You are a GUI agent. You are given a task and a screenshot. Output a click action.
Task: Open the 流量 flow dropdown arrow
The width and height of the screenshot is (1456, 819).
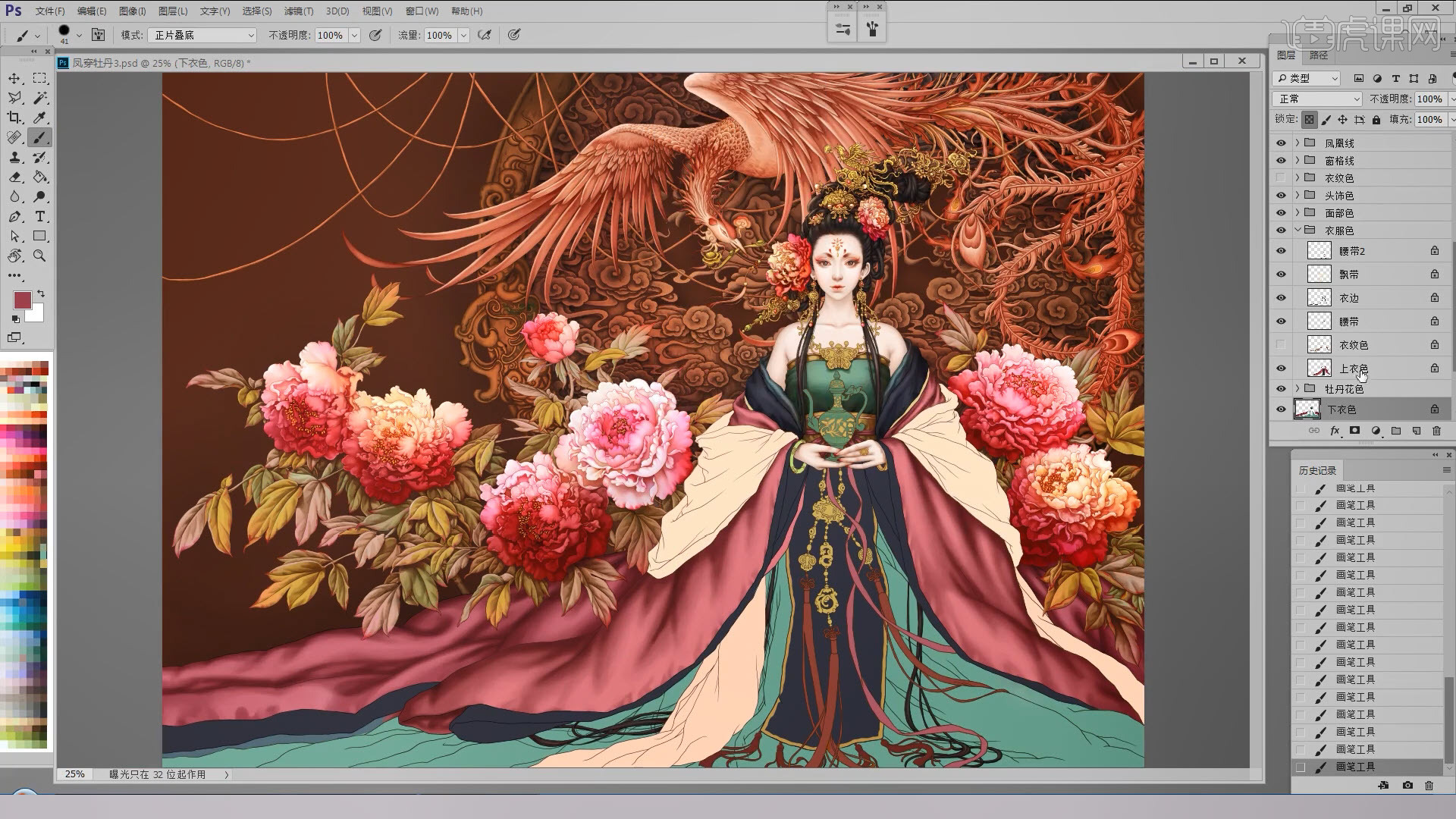pyautogui.click(x=463, y=36)
